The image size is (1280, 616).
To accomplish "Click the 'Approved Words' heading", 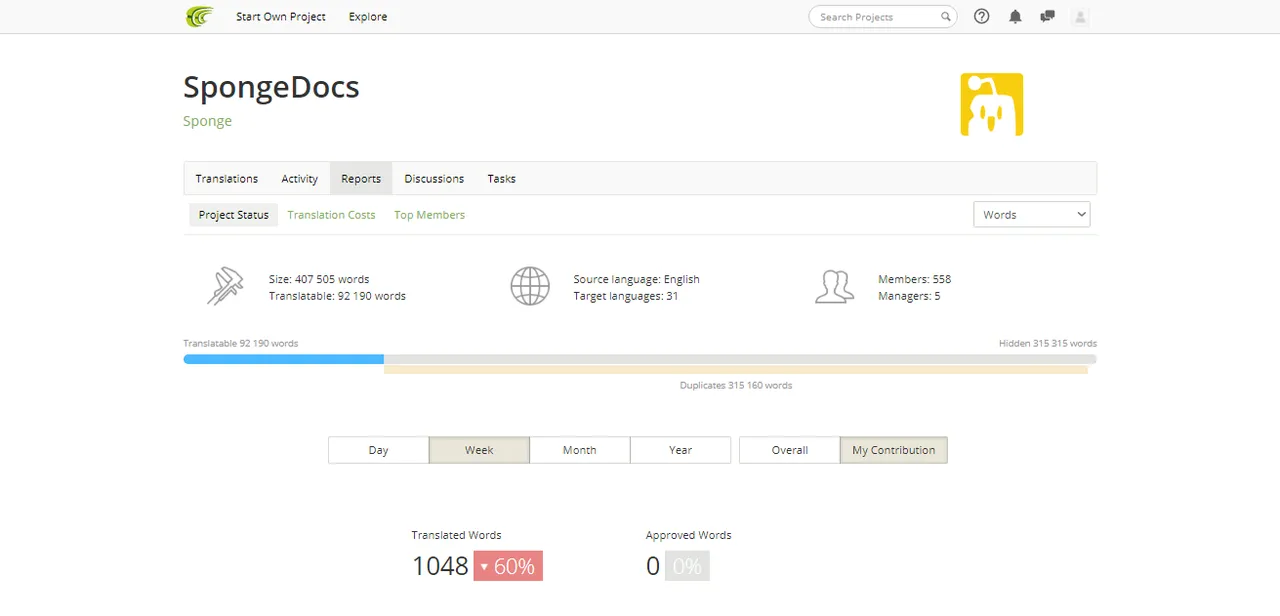I will (689, 535).
